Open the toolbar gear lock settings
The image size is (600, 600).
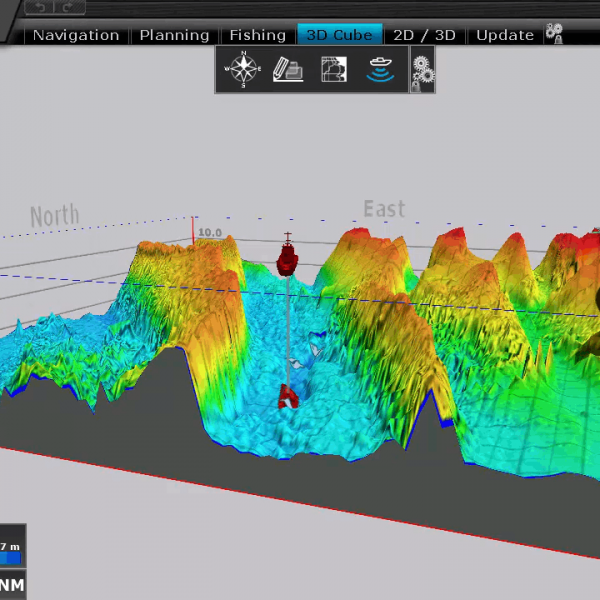422,72
